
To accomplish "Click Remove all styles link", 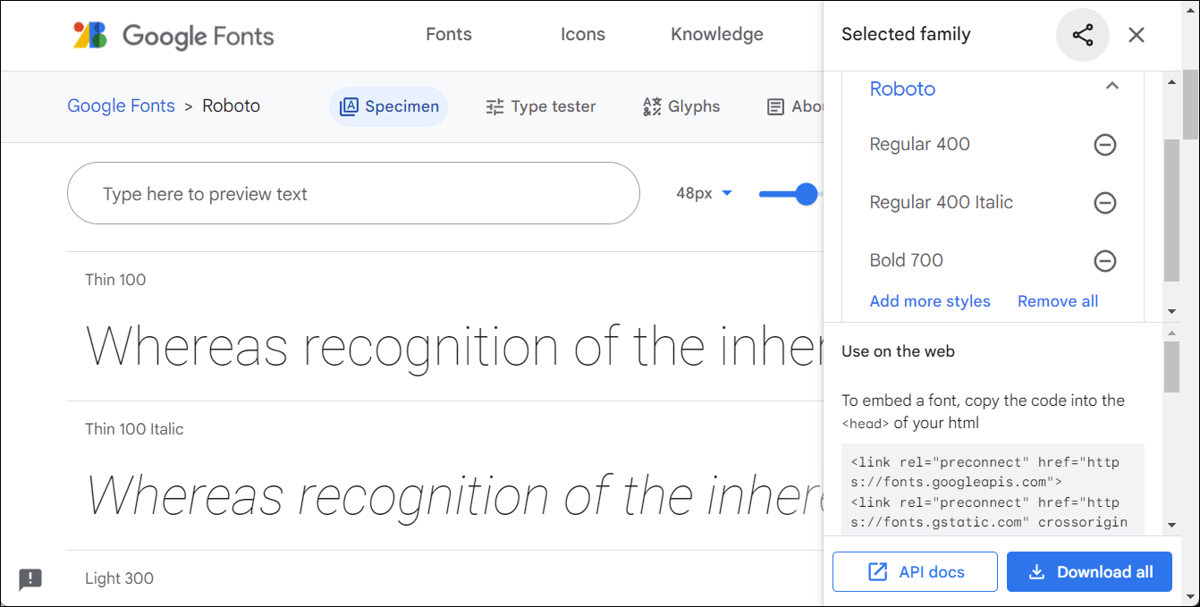I will point(1057,301).
